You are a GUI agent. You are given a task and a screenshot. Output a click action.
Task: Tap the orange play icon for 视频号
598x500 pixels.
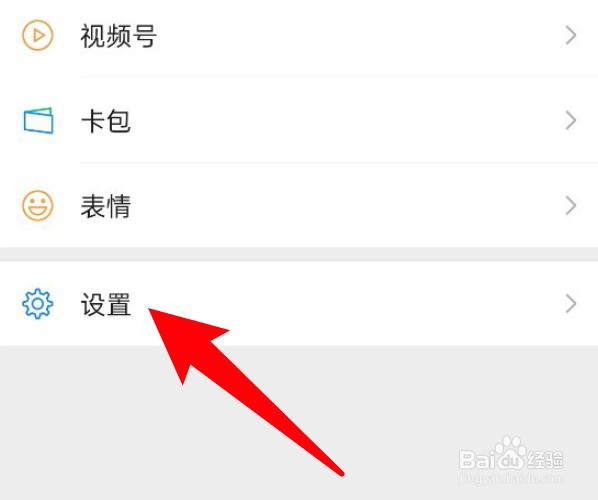(37, 35)
